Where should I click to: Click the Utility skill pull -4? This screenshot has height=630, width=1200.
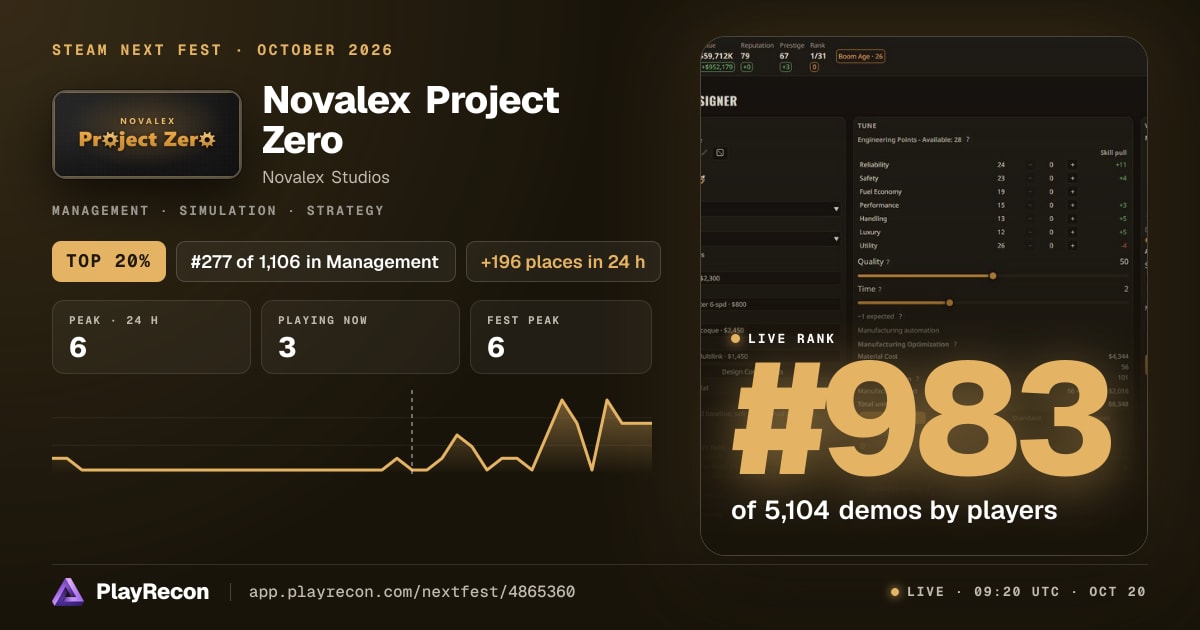[1123, 246]
